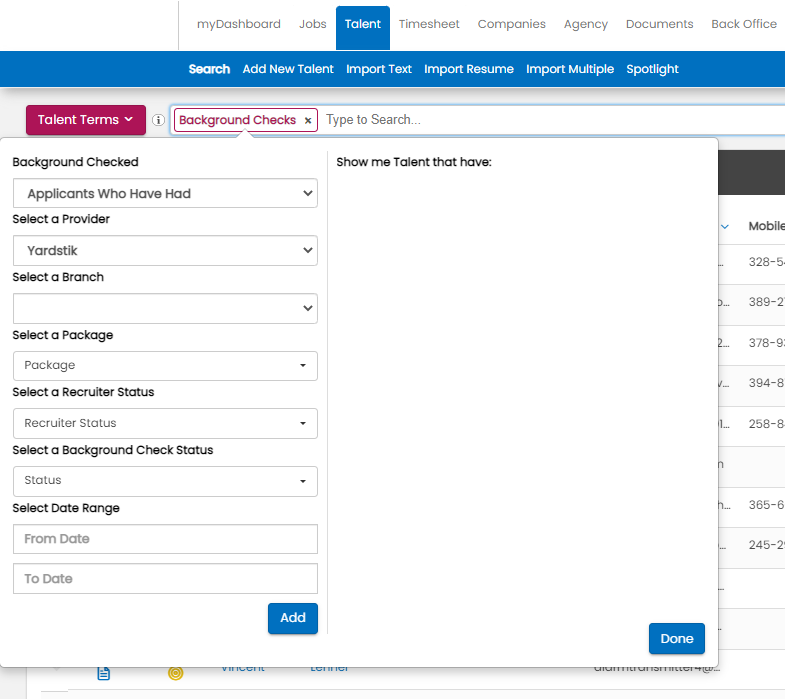Click the document icon in bottom row

point(104,673)
